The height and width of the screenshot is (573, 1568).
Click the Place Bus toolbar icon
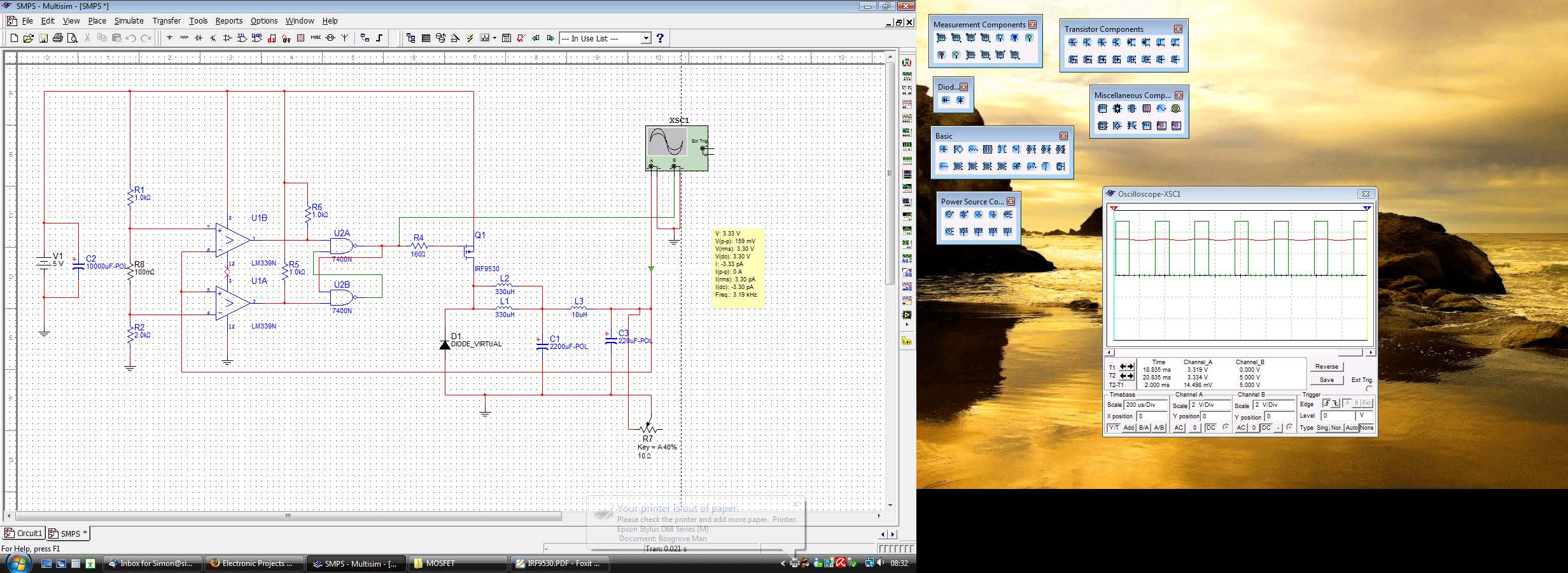tap(379, 38)
